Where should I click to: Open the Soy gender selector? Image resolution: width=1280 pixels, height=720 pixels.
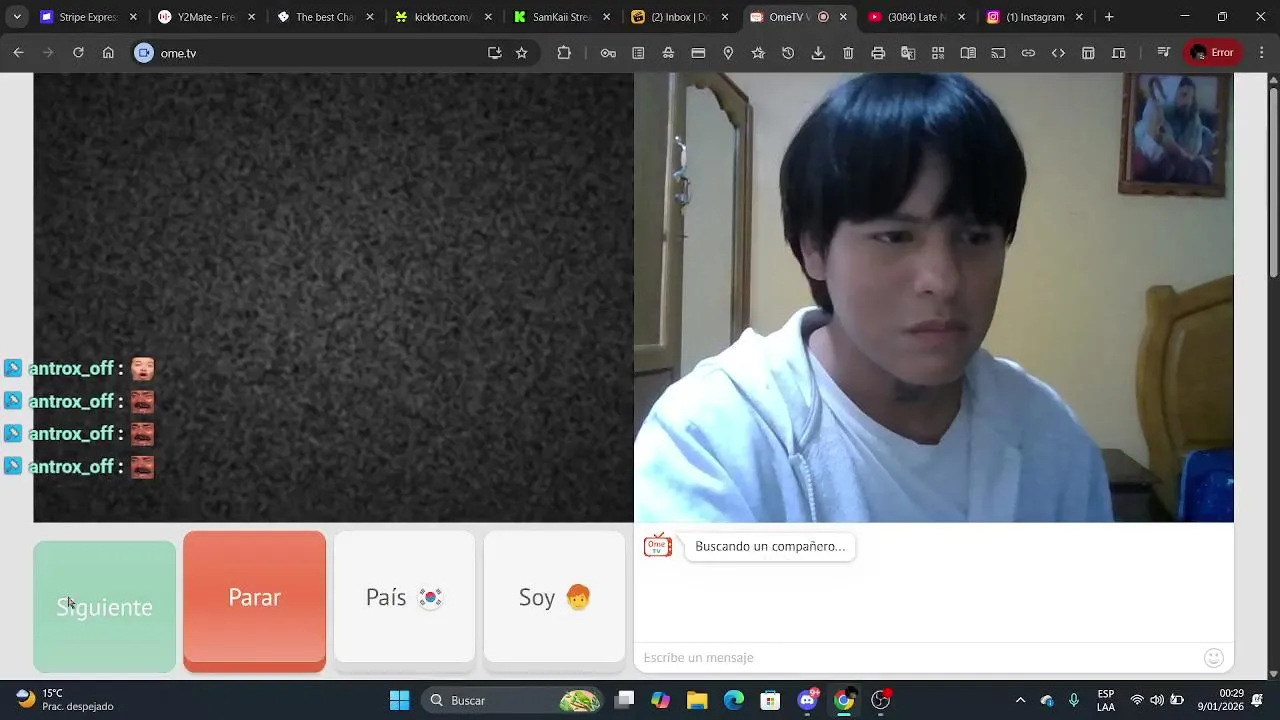click(554, 597)
